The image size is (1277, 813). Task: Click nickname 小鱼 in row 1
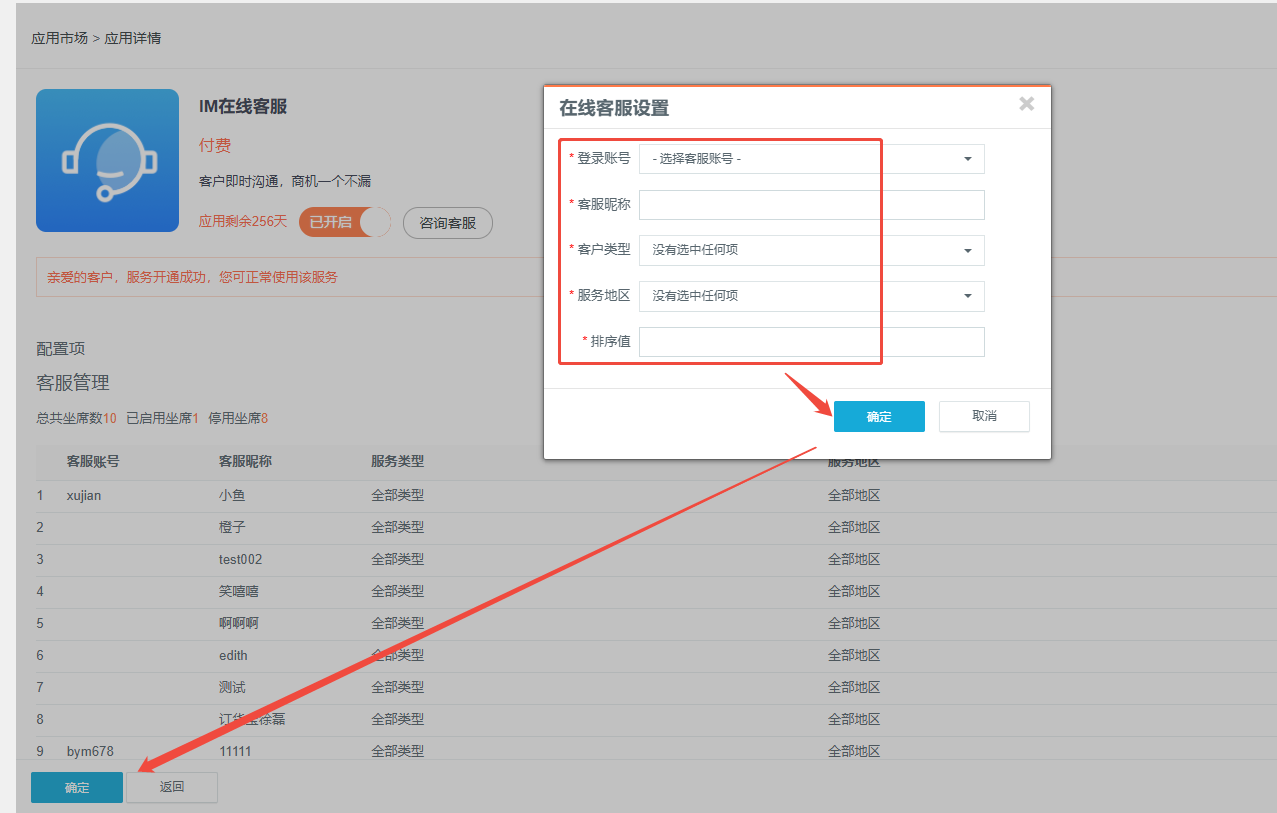point(232,495)
